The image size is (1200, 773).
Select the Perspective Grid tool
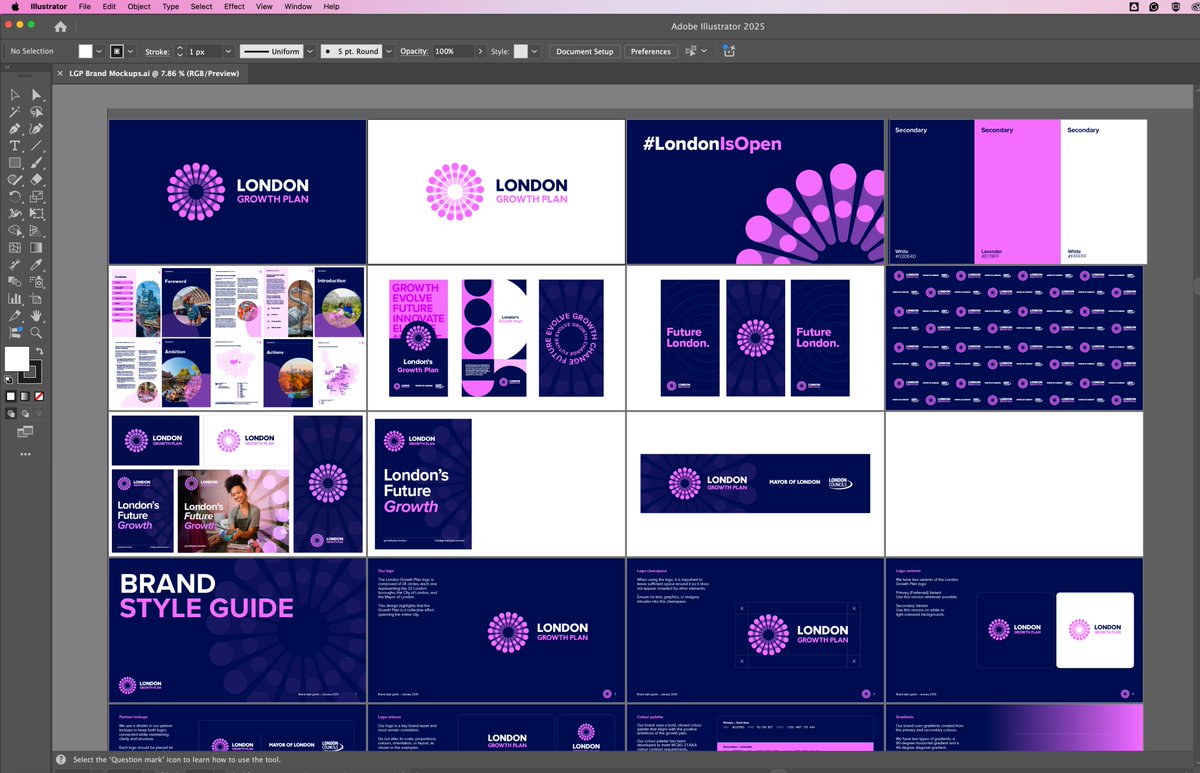[x=37, y=231]
